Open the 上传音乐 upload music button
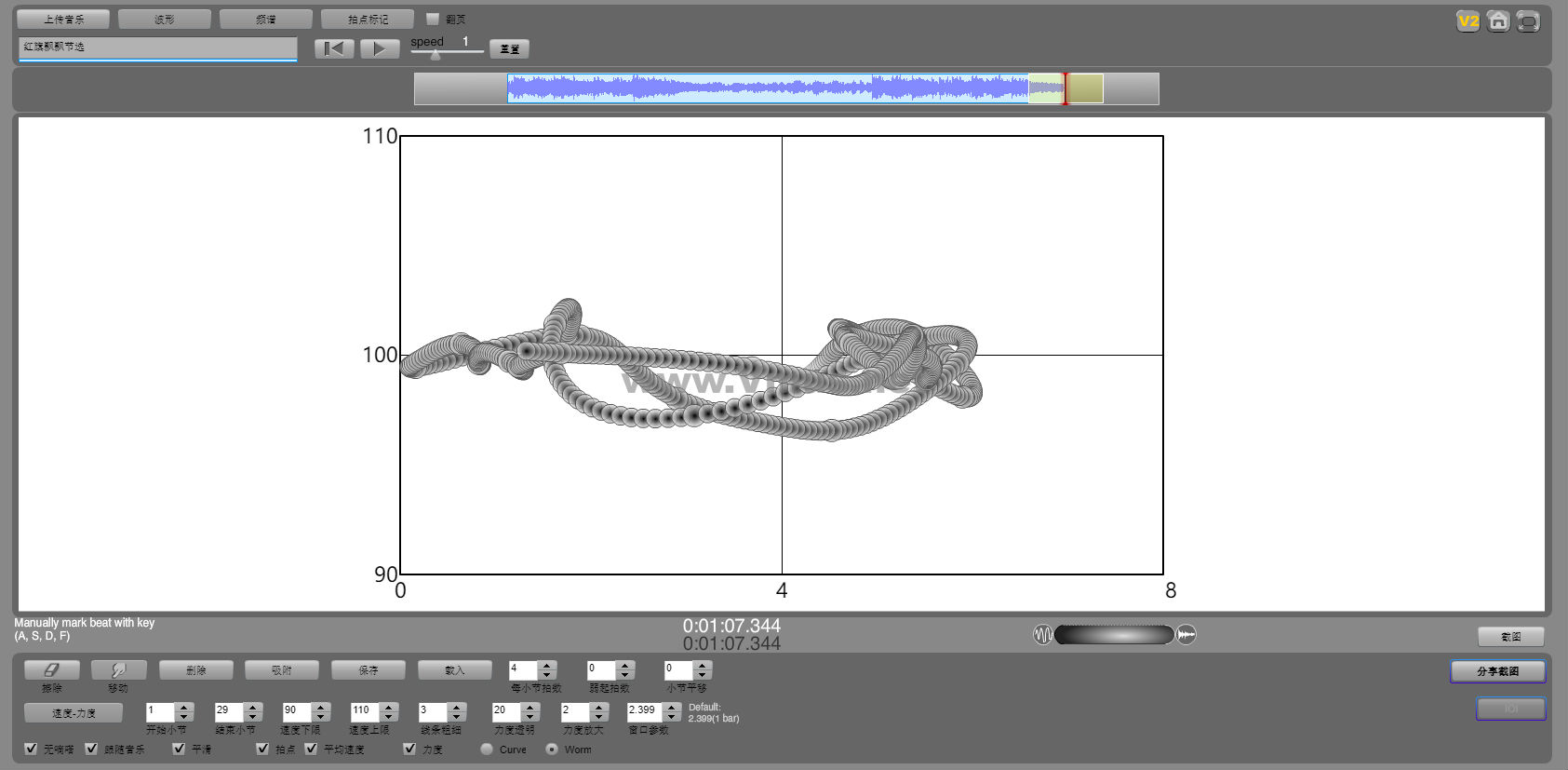Screen dimensions: 1568x770 (x=63, y=19)
